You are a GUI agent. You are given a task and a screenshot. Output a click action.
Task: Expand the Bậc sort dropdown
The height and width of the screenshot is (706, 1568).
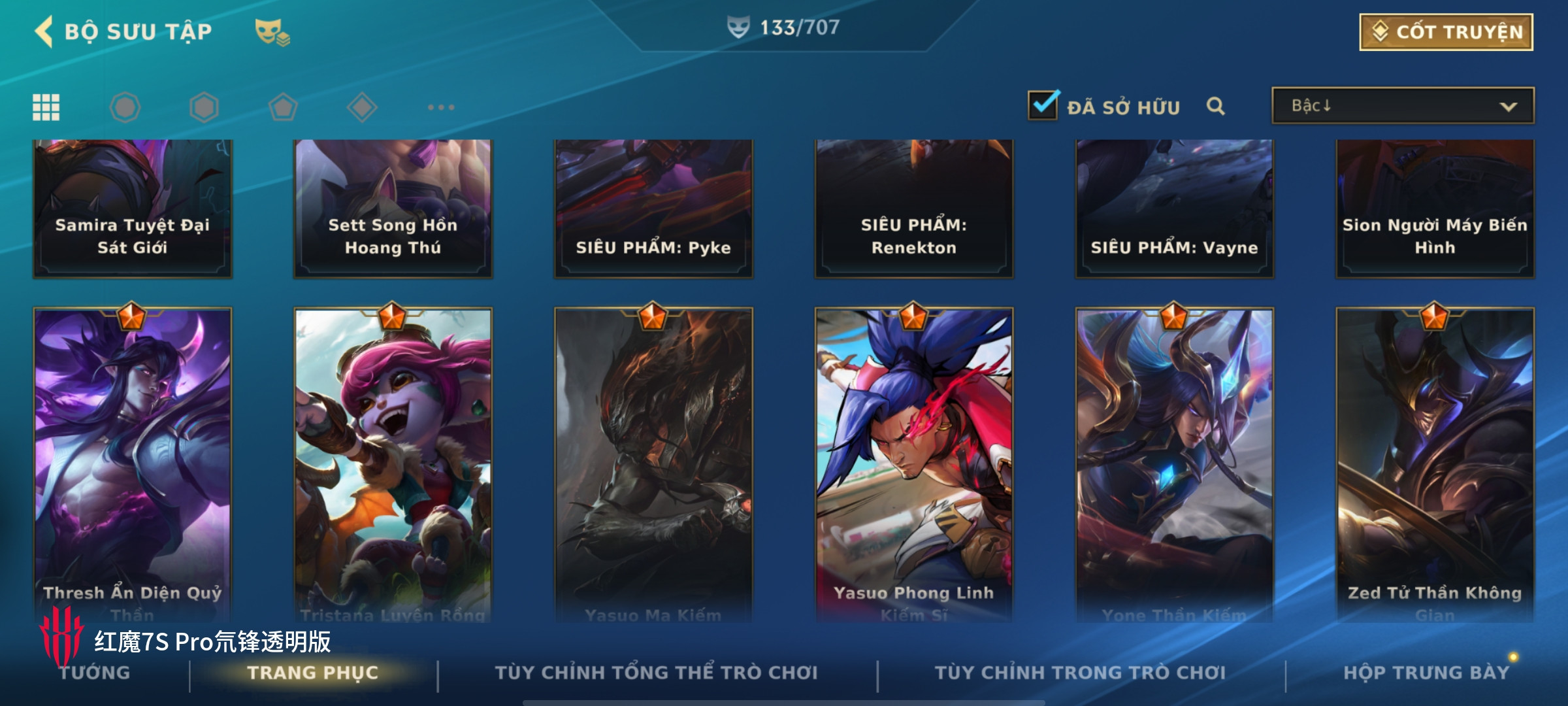1403,105
